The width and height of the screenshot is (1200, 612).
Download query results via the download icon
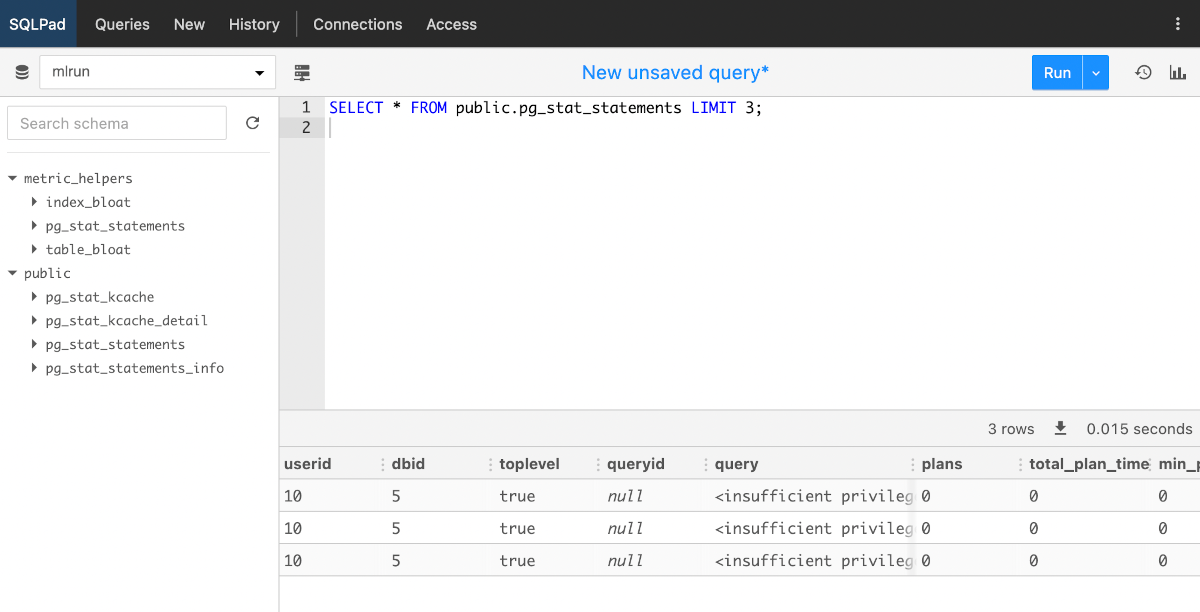1060,428
